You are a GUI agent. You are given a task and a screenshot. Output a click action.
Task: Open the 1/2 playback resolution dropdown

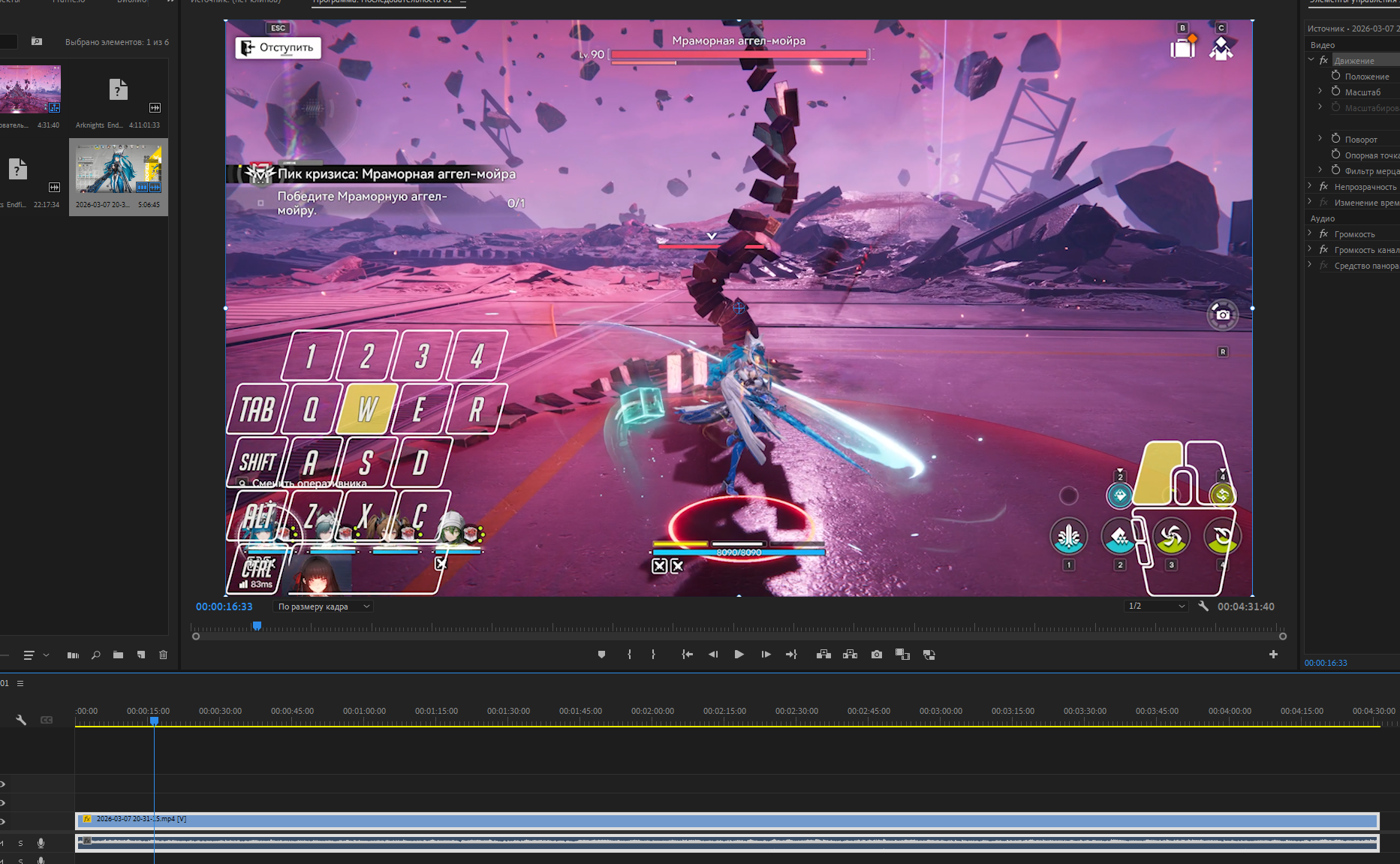coord(1156,607)
